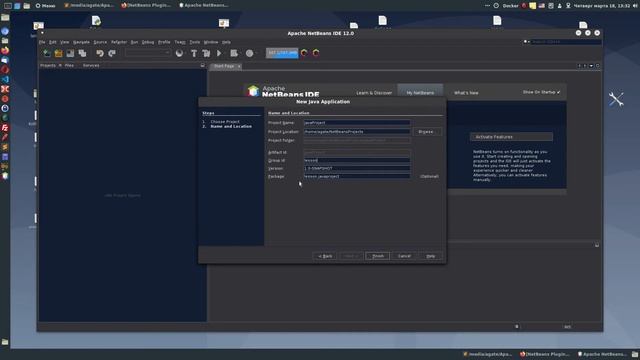The width and height of the screenshot is (640, 360).
Task: Open the View menu
Action: click(x=64, y=42)
